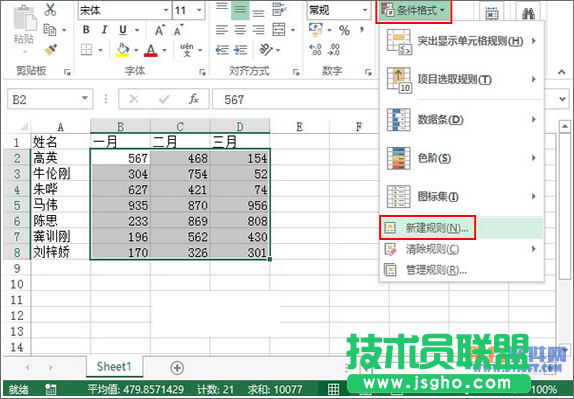Open fill color dropdown arrow
Viewport: 574px width, 399px height.
pyautogui.click(x=136, y=50)
